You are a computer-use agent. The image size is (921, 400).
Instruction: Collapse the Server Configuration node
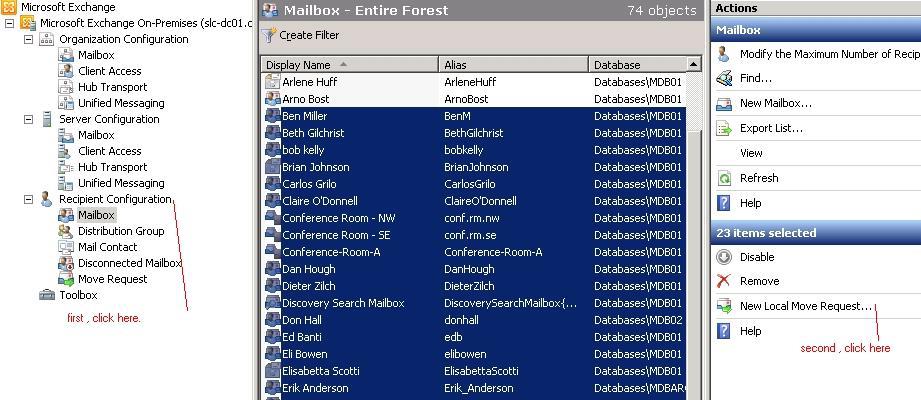coord(28,119)
